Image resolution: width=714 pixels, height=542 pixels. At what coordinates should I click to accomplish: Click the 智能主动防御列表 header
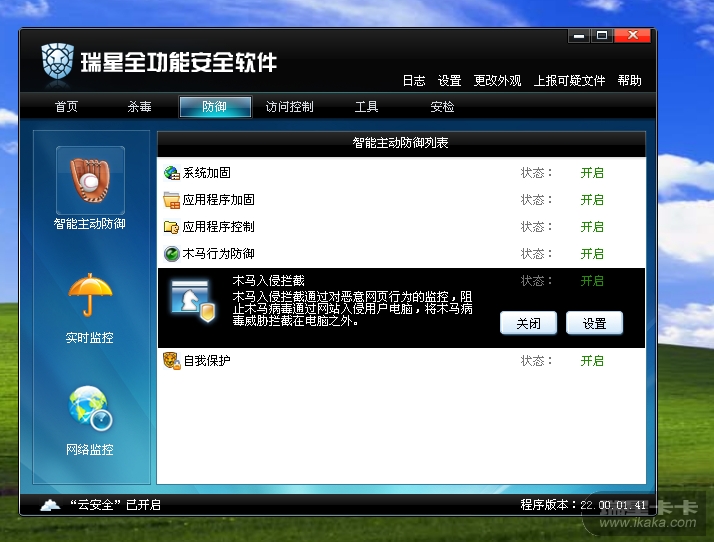[401, 143]
